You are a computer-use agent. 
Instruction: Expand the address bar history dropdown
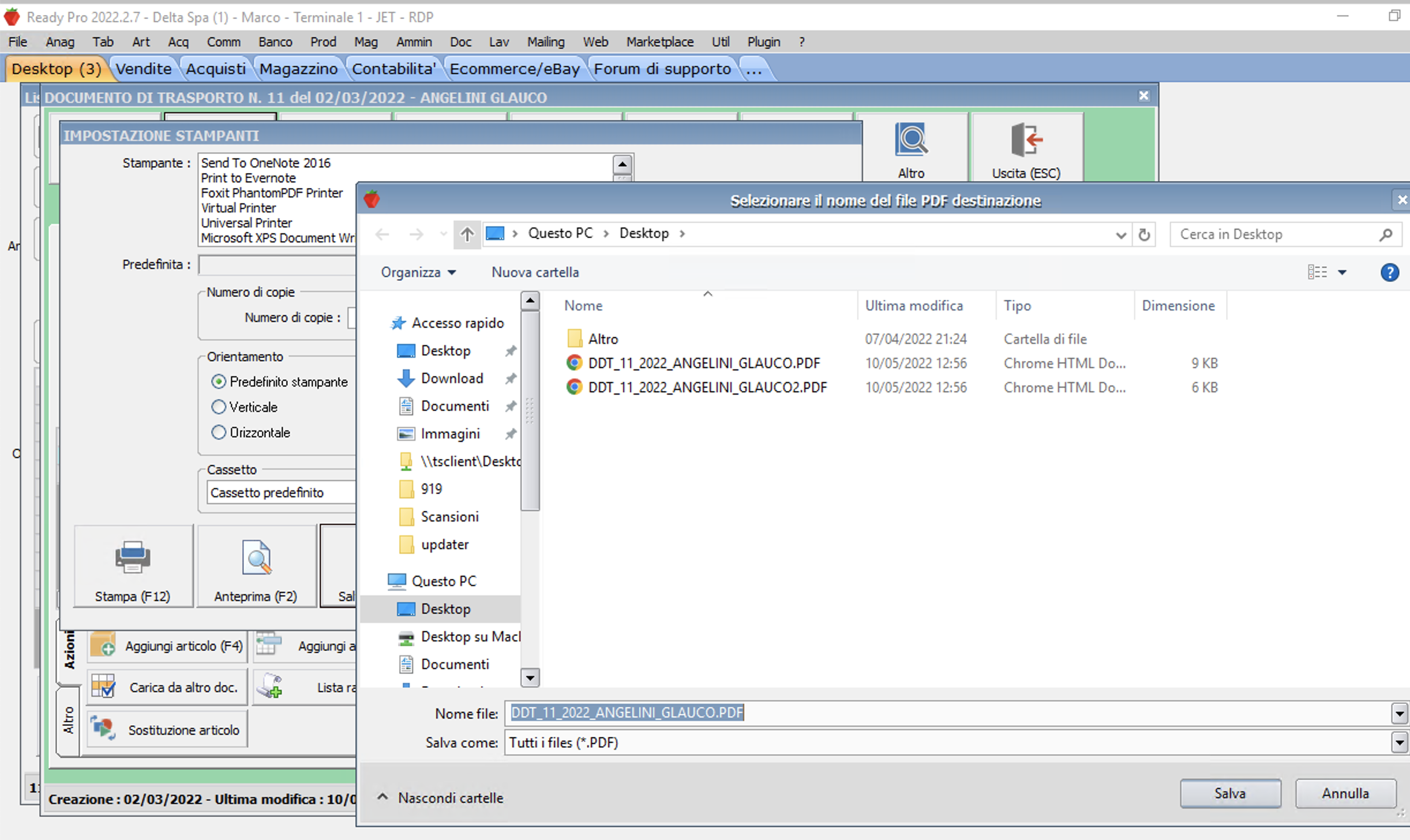tap(1120, 235)
